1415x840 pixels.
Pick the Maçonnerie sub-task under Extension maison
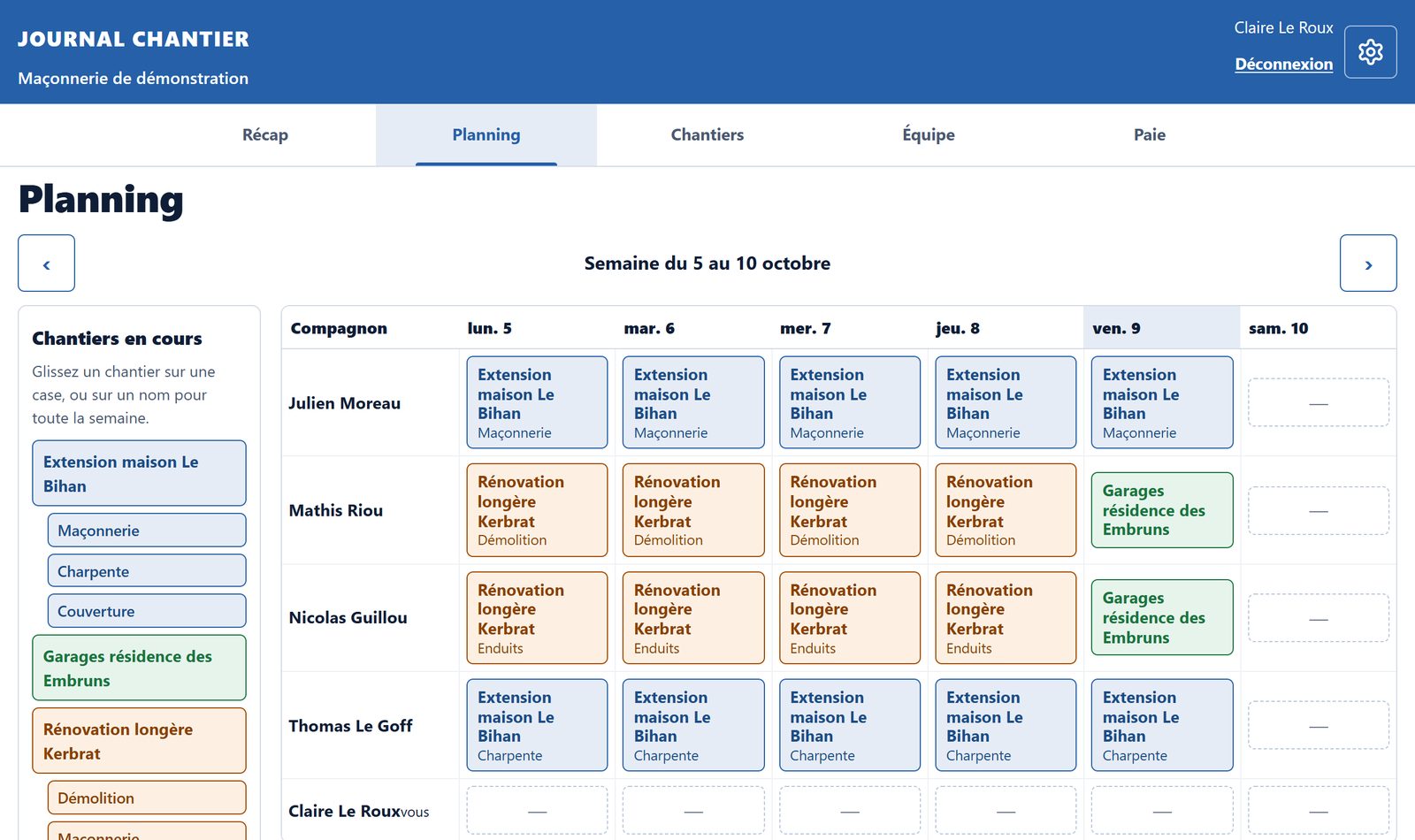click(x=147, y=531)
